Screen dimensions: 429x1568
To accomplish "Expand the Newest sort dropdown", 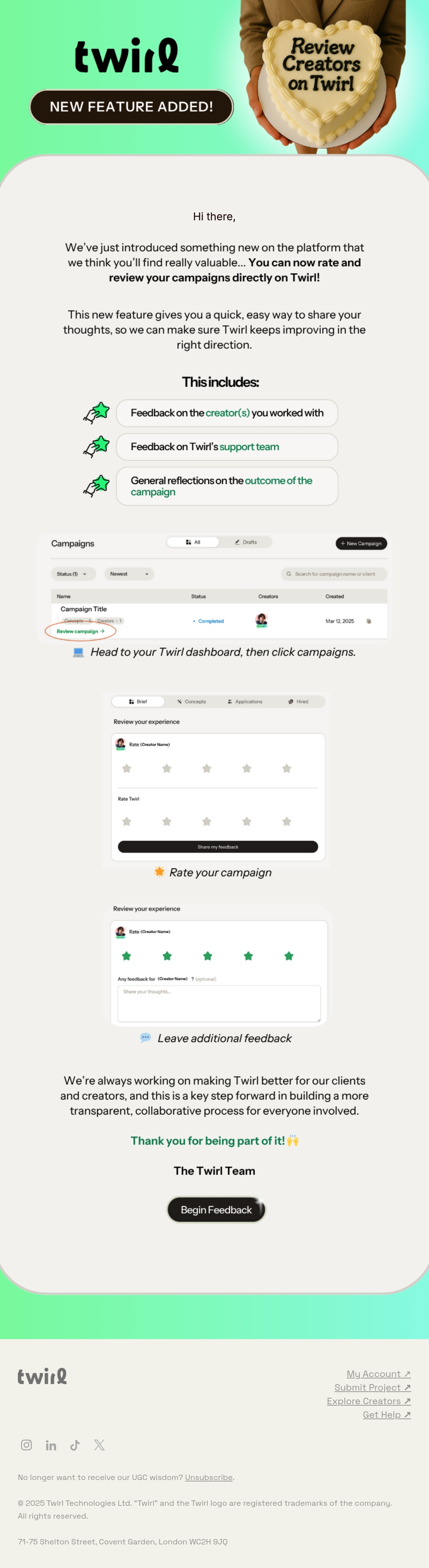I will (129, 574).
